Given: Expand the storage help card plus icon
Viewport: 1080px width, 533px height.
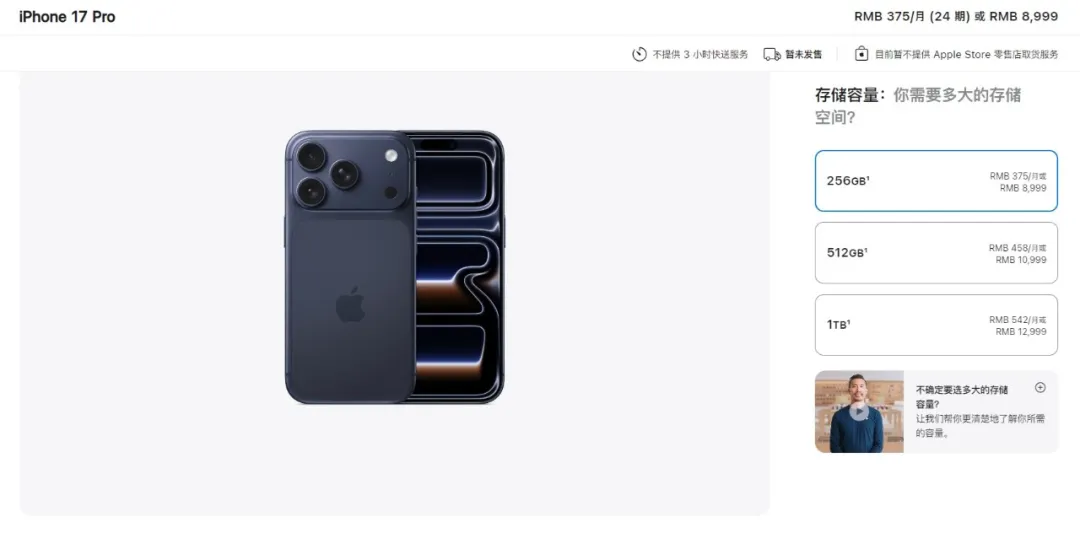Looking at the screenshot, I should click(1040, 388).
